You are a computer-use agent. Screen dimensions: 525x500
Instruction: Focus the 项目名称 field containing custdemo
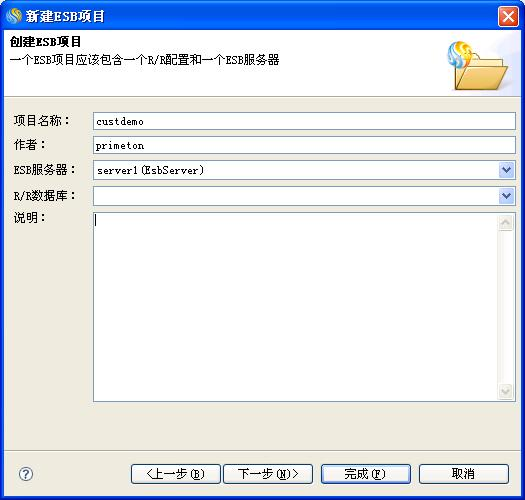pos(304,121)
